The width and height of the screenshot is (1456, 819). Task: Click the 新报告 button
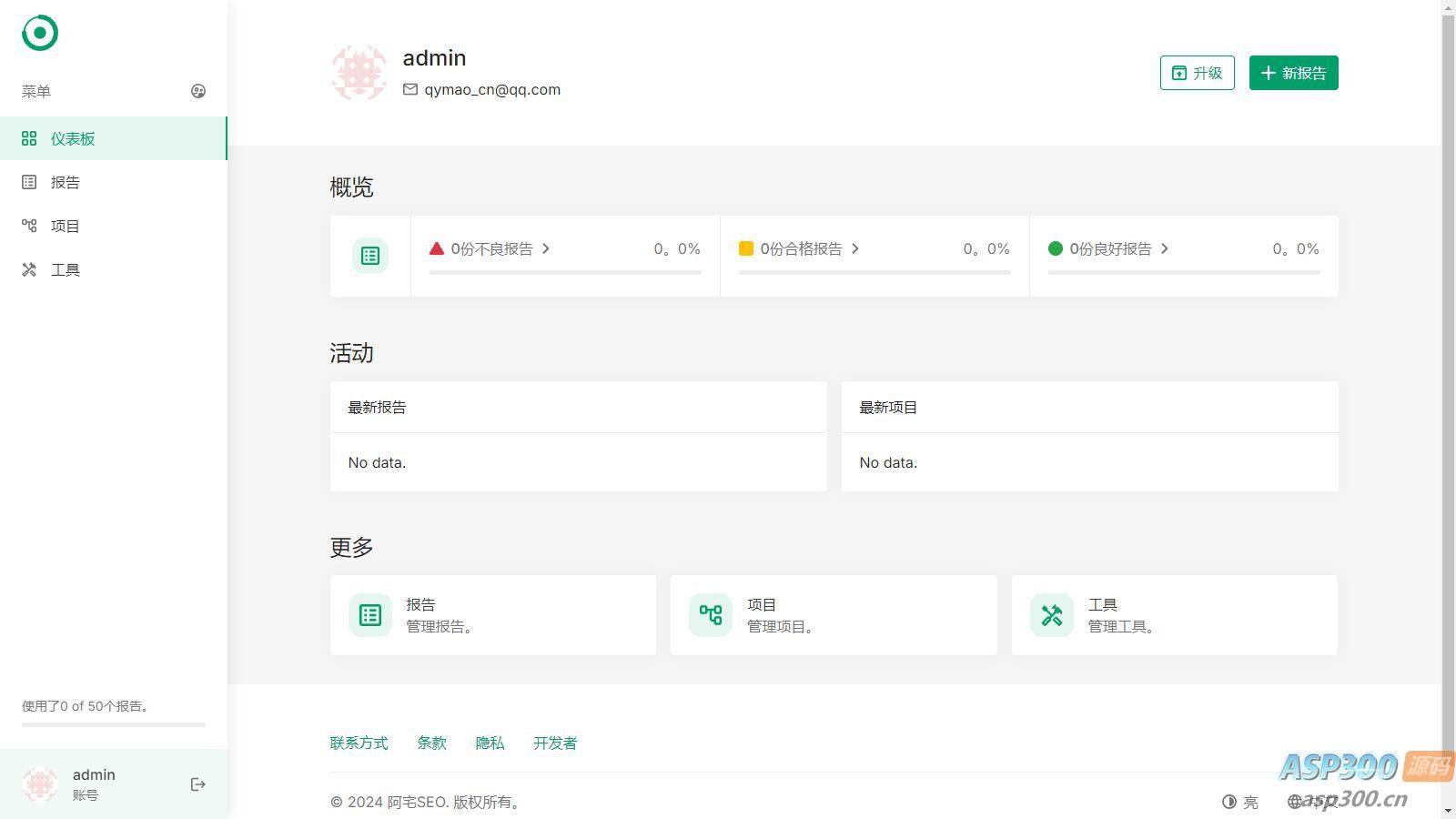1293,73
